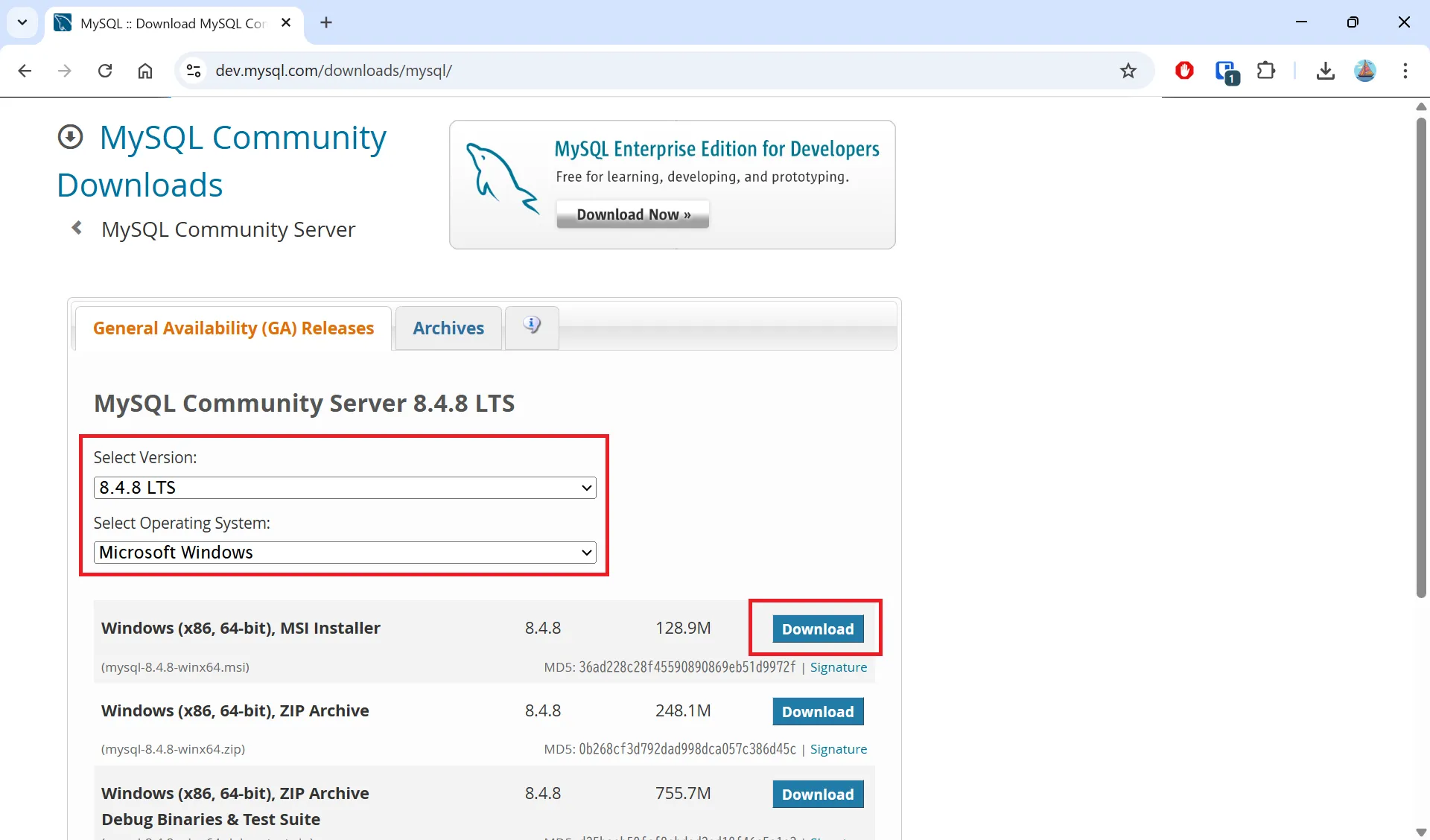Download the MSI Installer
This screenshot has height=840, width=1430.
point(817,629)
